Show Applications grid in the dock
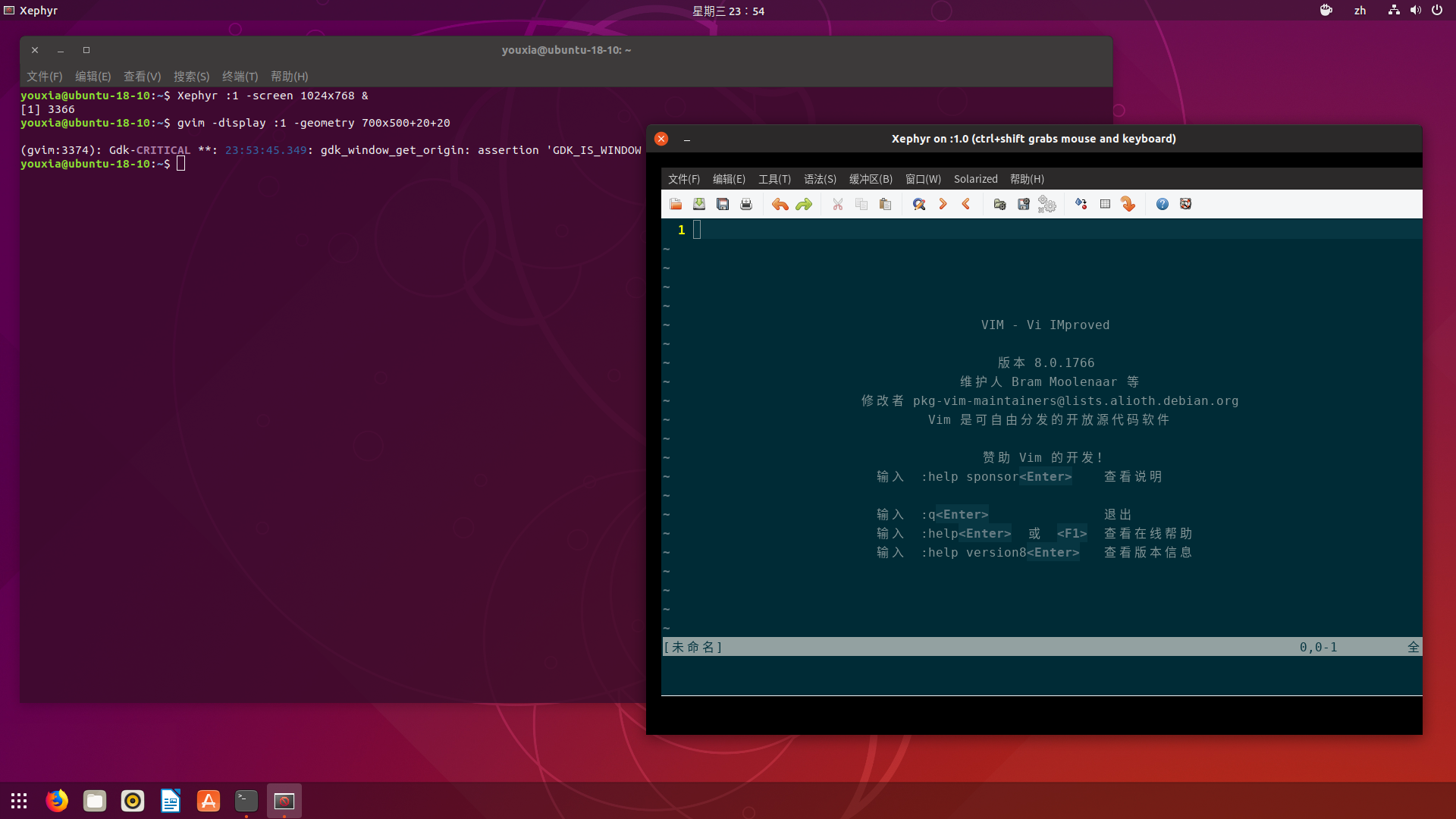Image resolution: width=1456 pixels, height=819 pixels. click(x=19, y=801)
